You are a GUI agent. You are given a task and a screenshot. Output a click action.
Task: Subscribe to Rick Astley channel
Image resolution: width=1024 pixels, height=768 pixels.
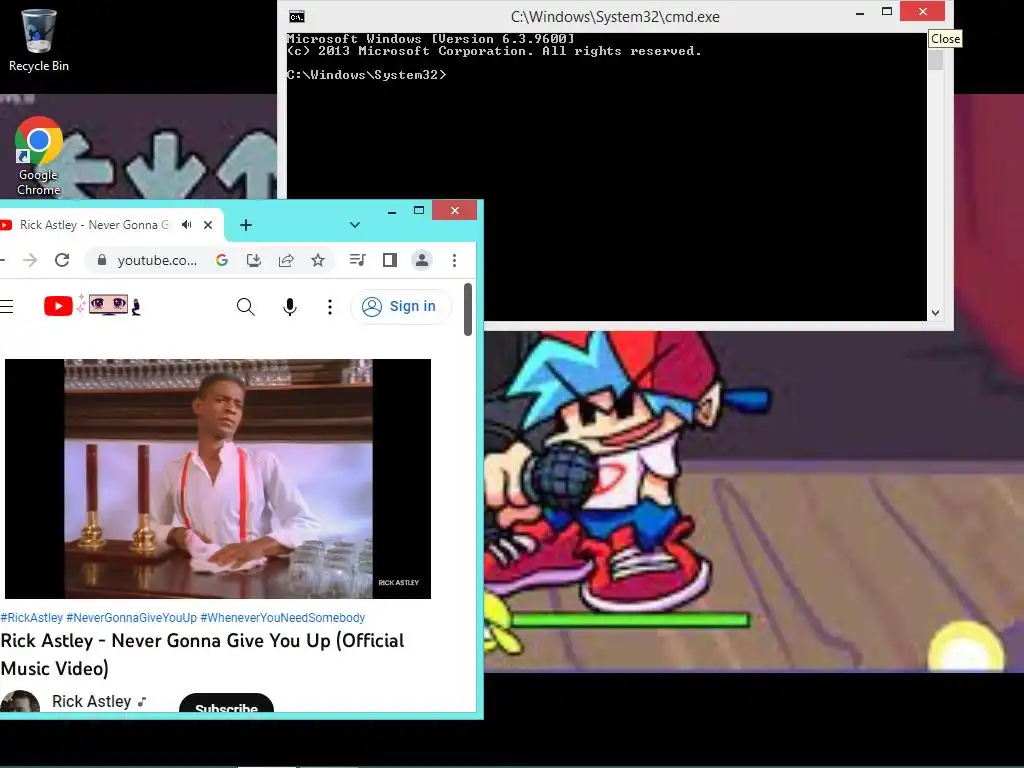226,704
